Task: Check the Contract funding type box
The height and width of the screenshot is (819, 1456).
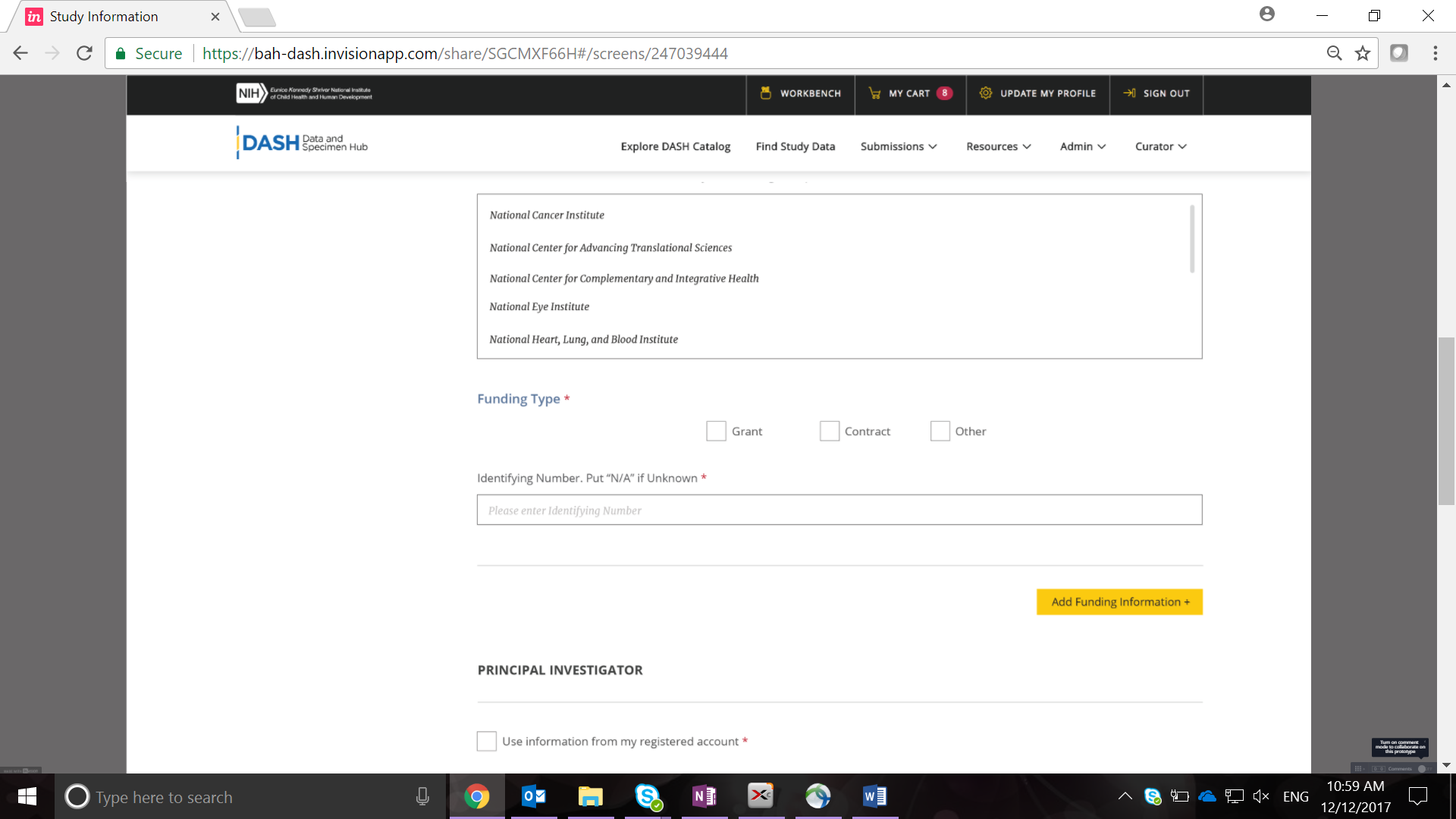Action: point(830,431)
